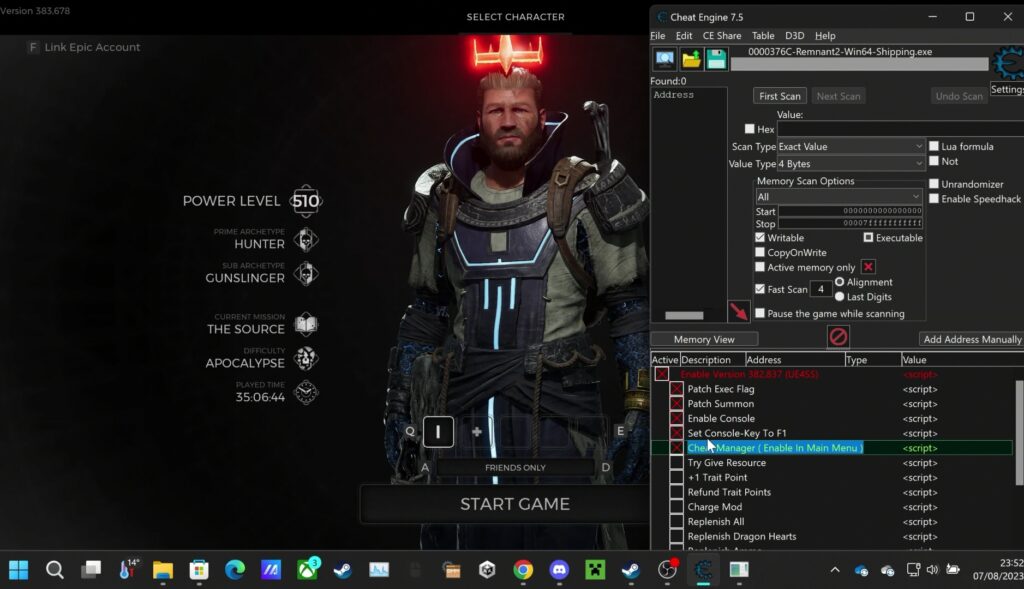Click the Gunslinger sub archetype emblem
The image size is (1024, 589).
pyautogui.click(x=306, y=274)
